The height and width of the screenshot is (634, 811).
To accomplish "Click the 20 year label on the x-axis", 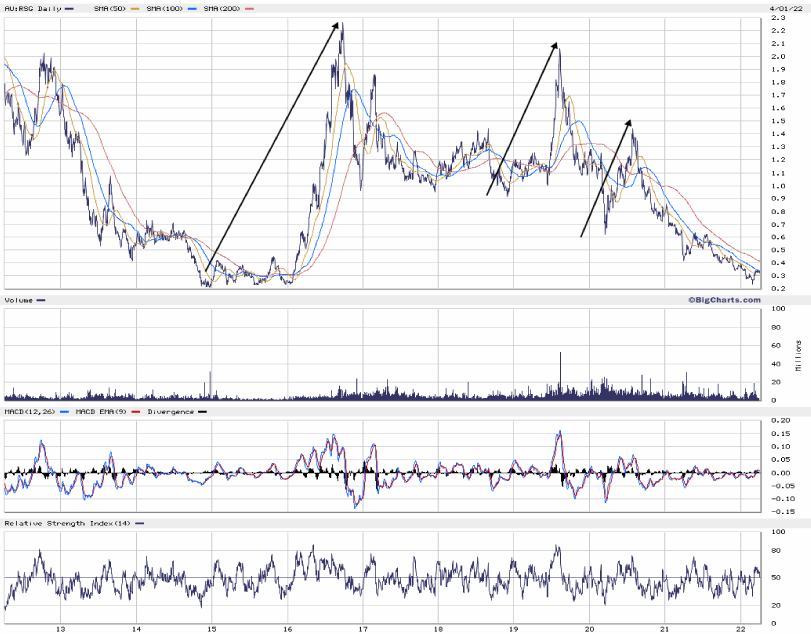I will click(590, 628).
